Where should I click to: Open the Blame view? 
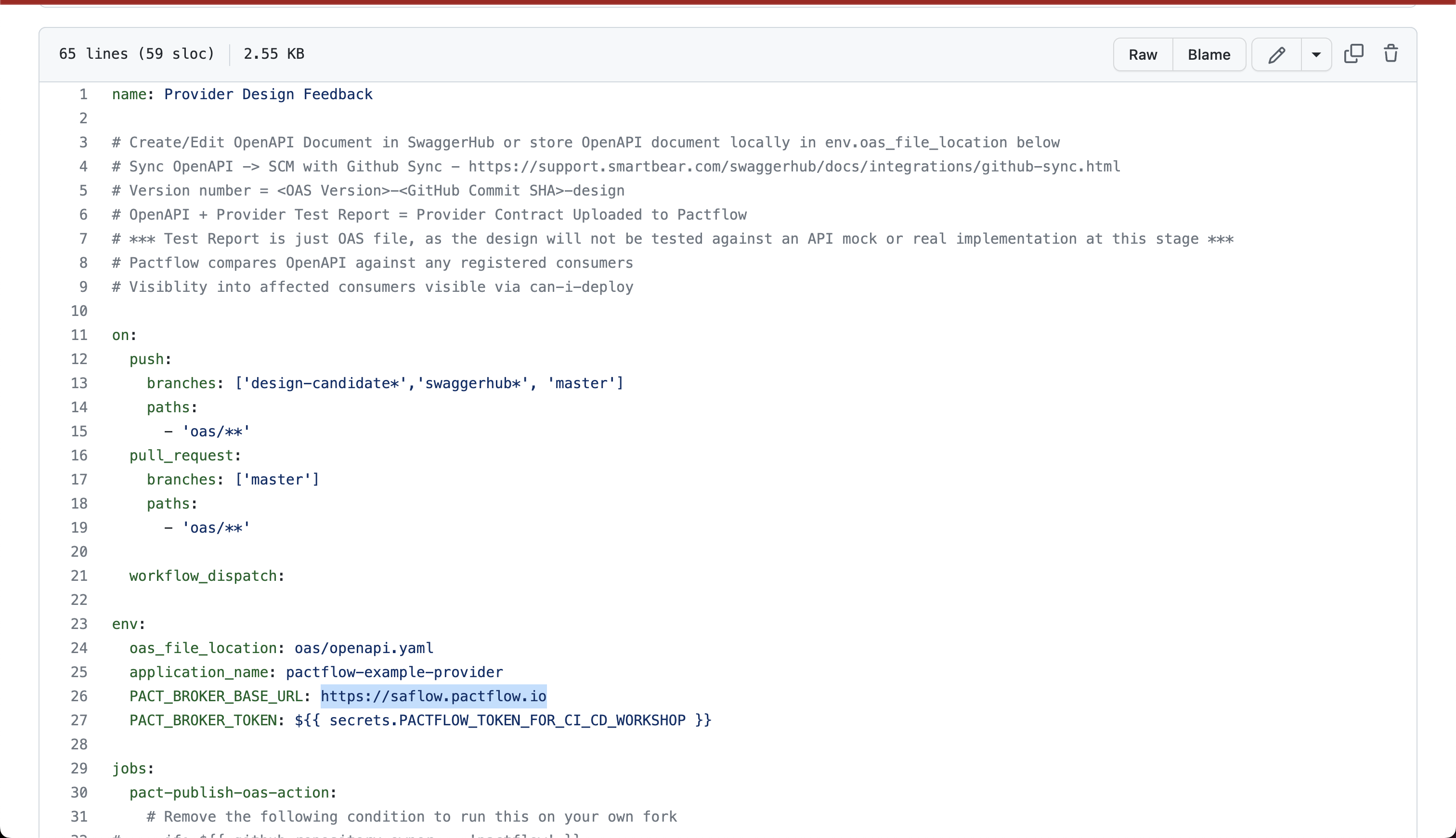pos(1209,54)
